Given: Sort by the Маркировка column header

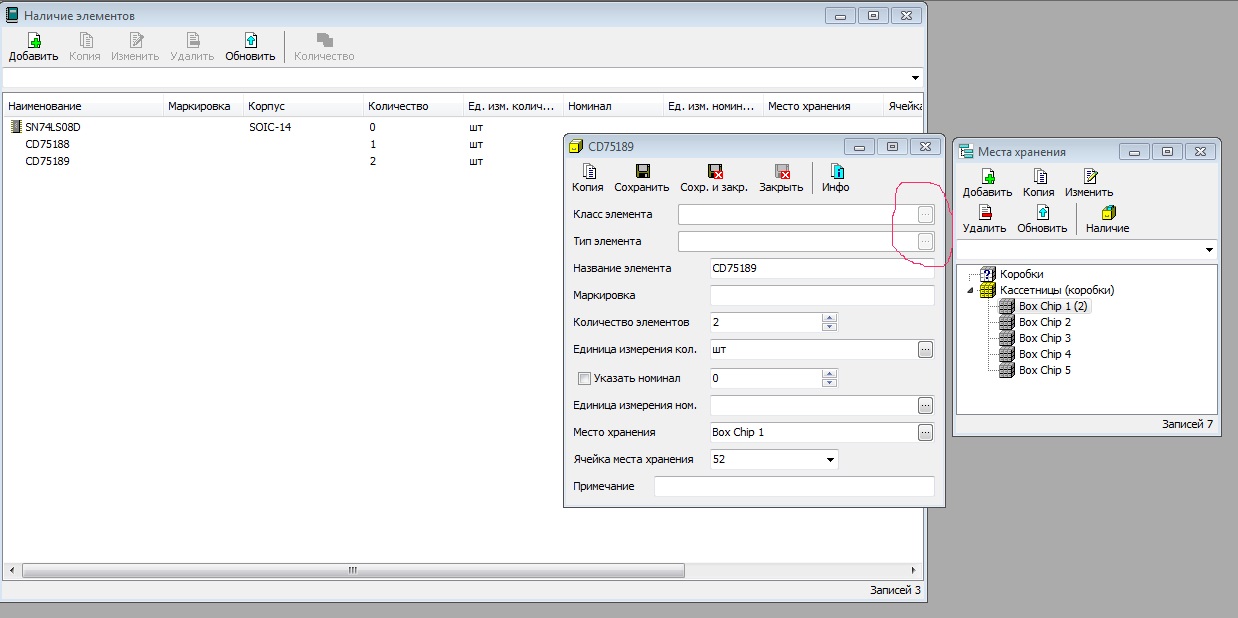Looking at the screenshot, I should 204,106.
